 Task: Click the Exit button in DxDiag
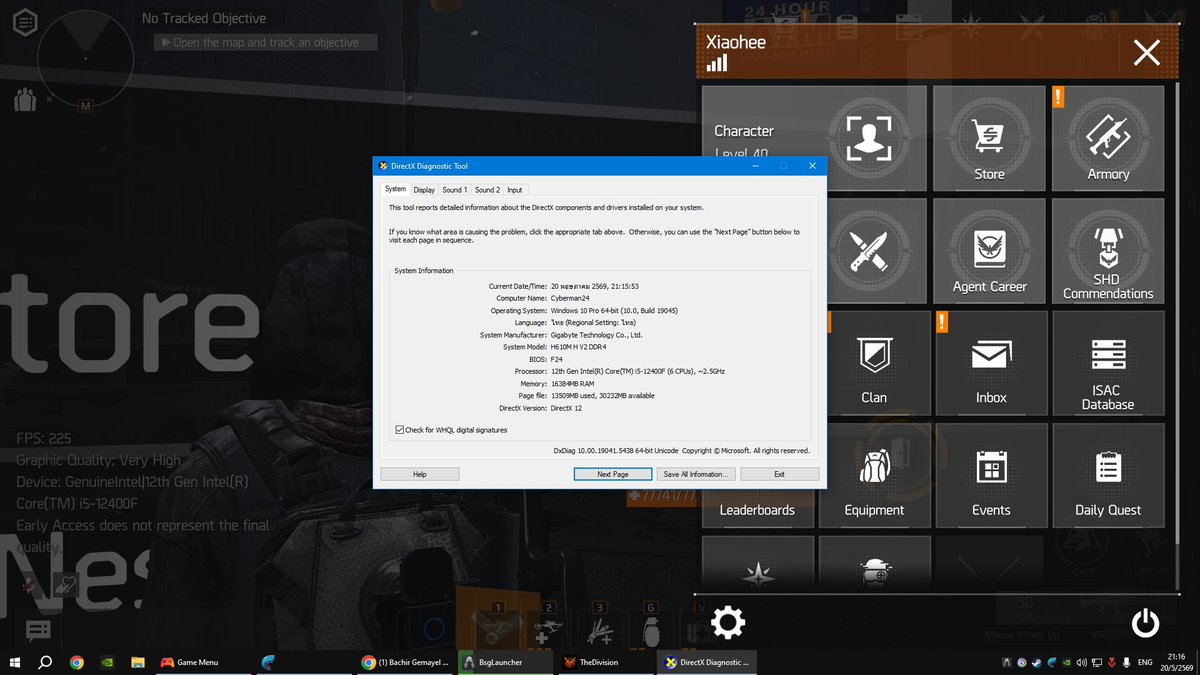(779, 474)
